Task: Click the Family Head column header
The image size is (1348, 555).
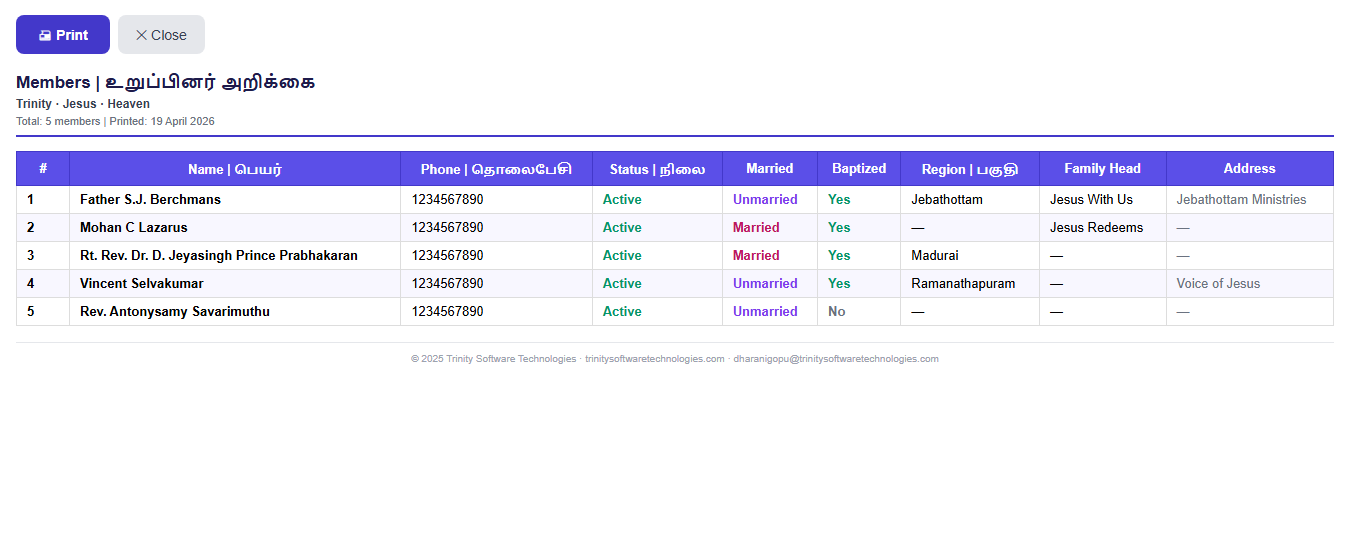Action: click(1103, 169)
